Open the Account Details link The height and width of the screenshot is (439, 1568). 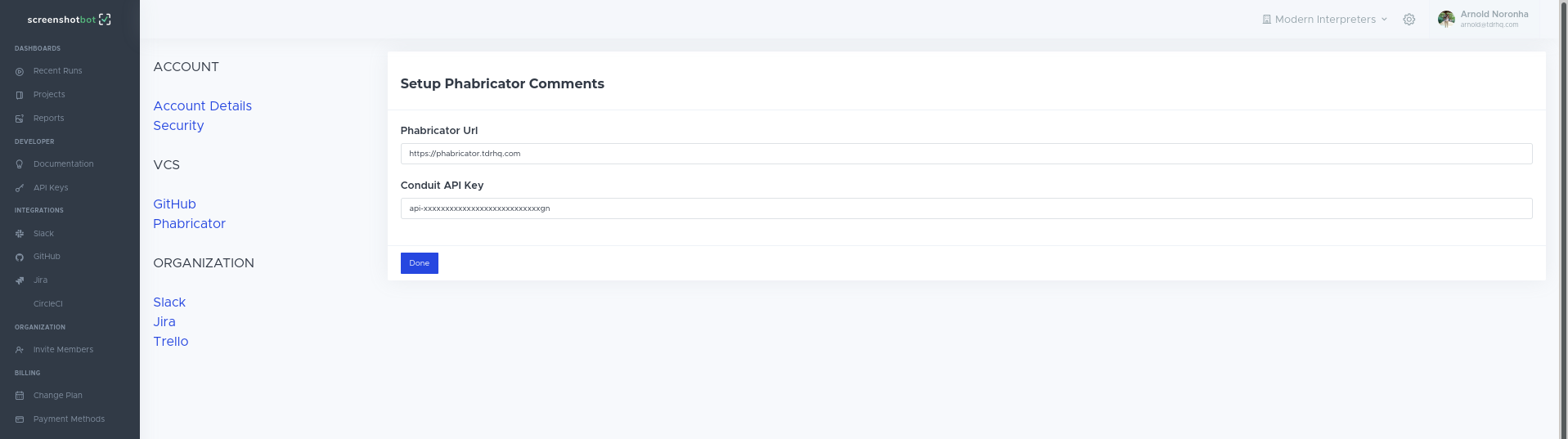click(x=202, y=106)
